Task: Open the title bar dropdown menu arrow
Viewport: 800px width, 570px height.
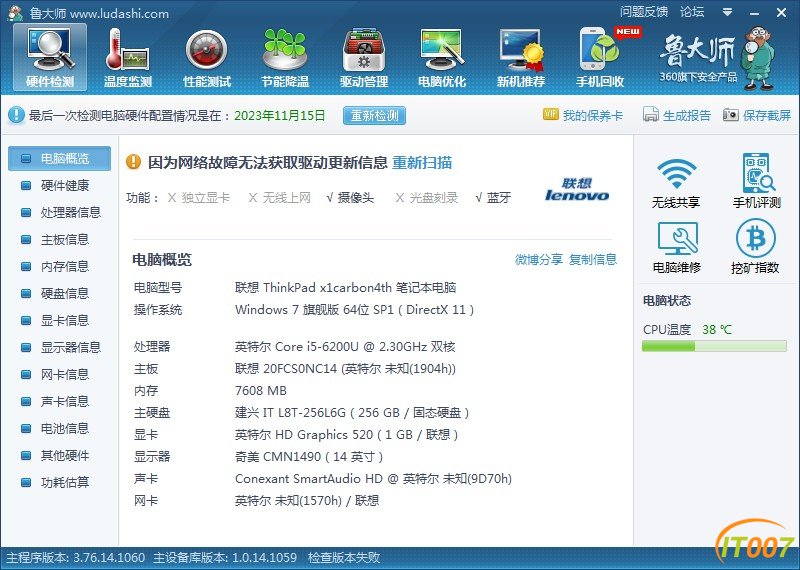Action: coord(728,12)
